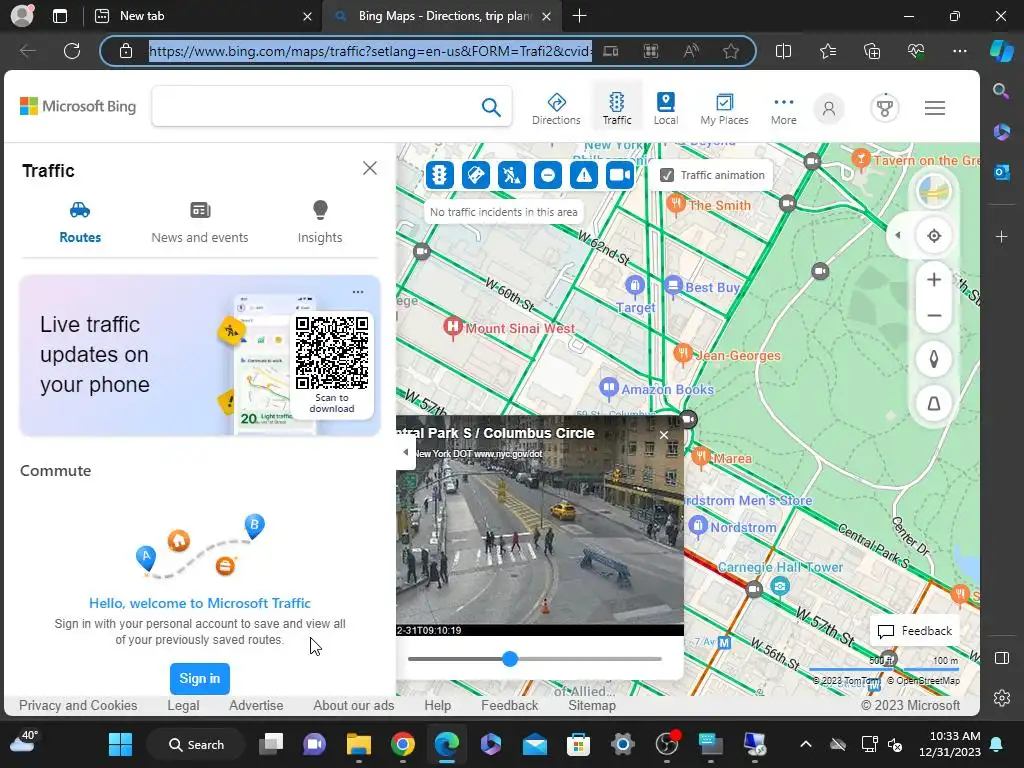Open Copilot in Edge sidebar

point(1001,51)
